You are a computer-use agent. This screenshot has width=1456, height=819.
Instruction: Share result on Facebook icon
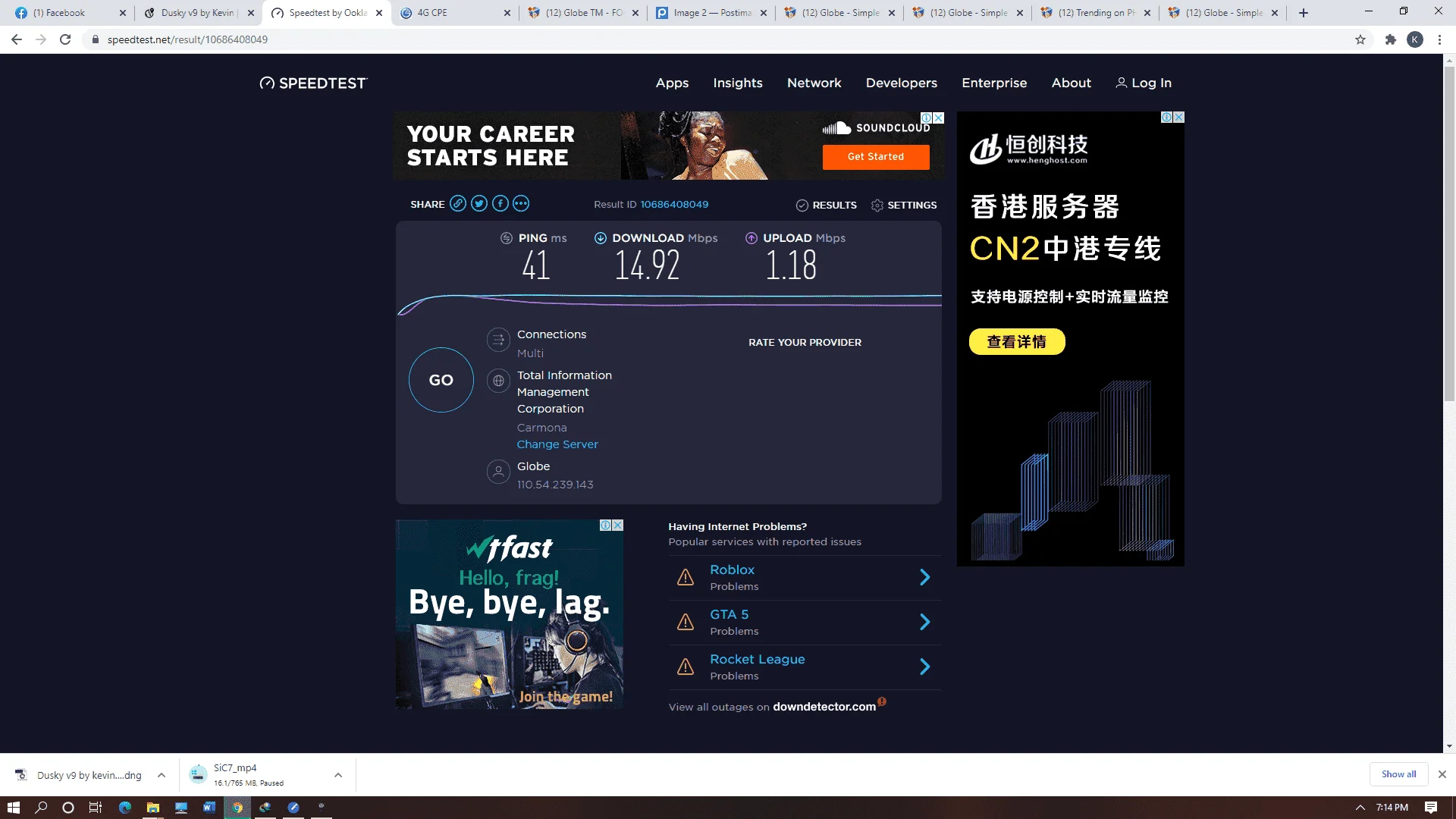click(500, 204)
